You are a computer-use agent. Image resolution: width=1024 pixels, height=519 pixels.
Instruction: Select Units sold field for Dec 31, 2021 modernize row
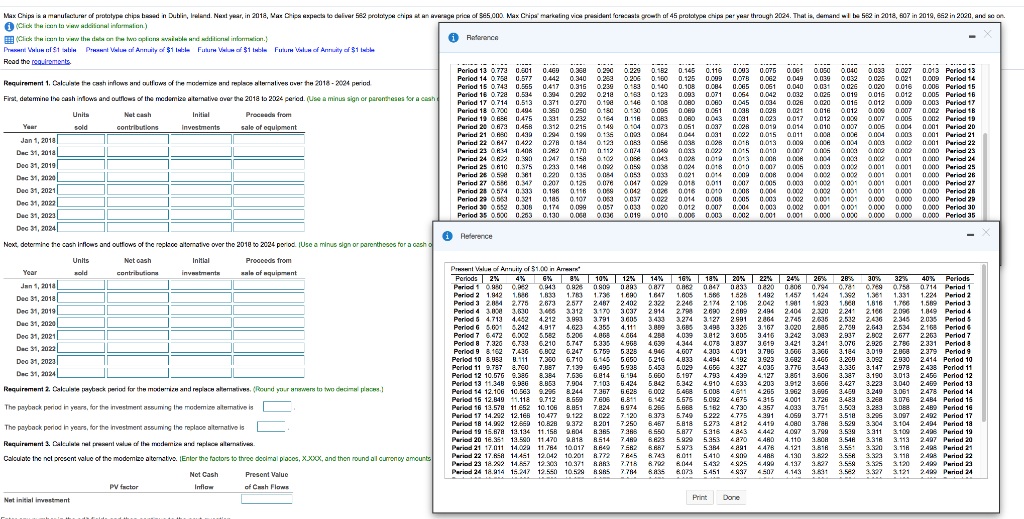point(82,189)
